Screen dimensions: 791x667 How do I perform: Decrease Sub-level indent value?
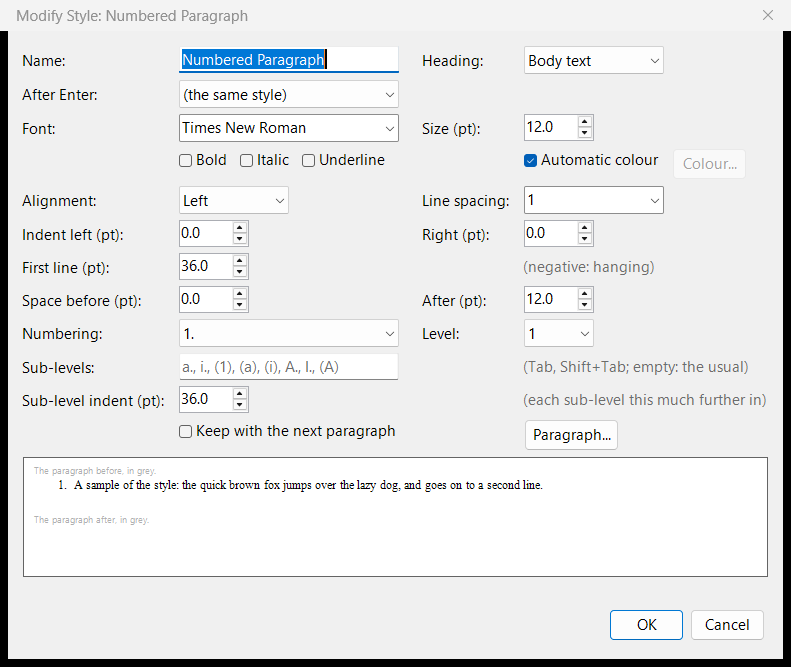(240, 405)
